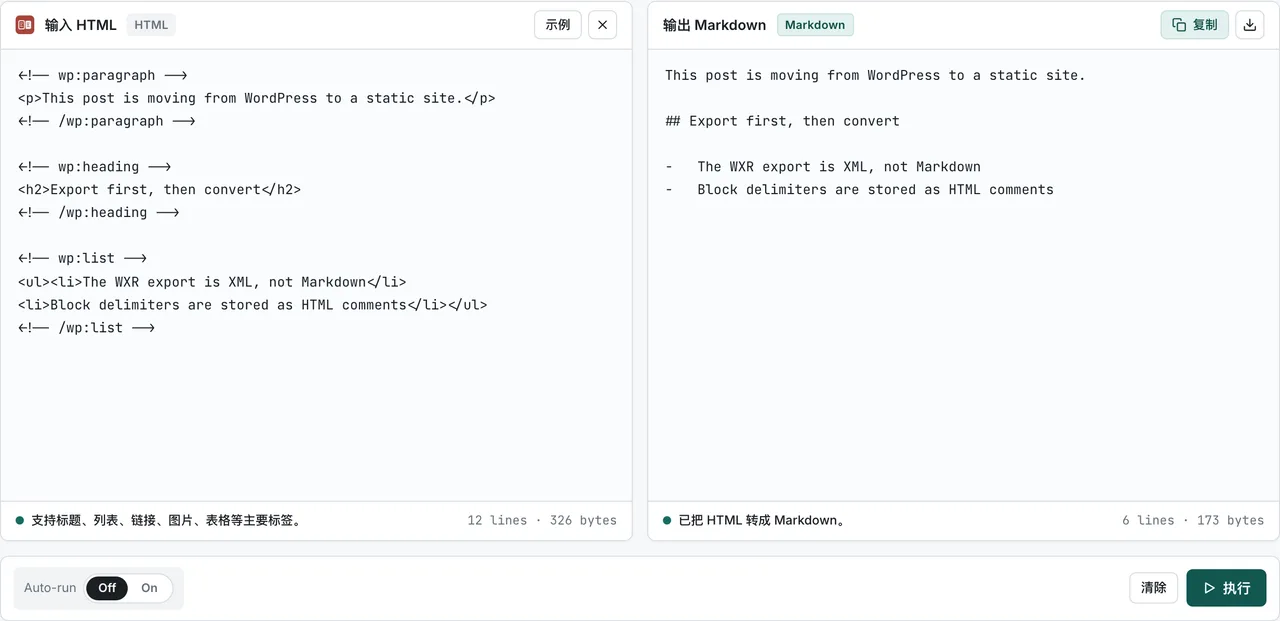Click the '输入 HTML' panel title
This screenshot has height=621, width=1280.
coord(81,25)
